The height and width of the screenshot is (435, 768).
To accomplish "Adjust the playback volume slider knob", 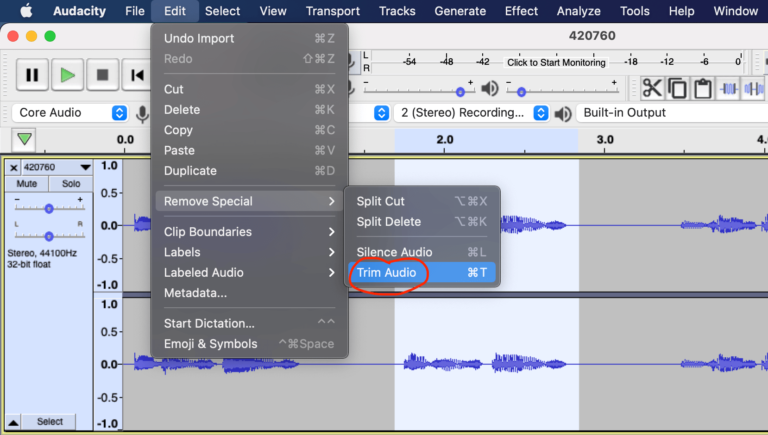I will (x=521, y=92).
